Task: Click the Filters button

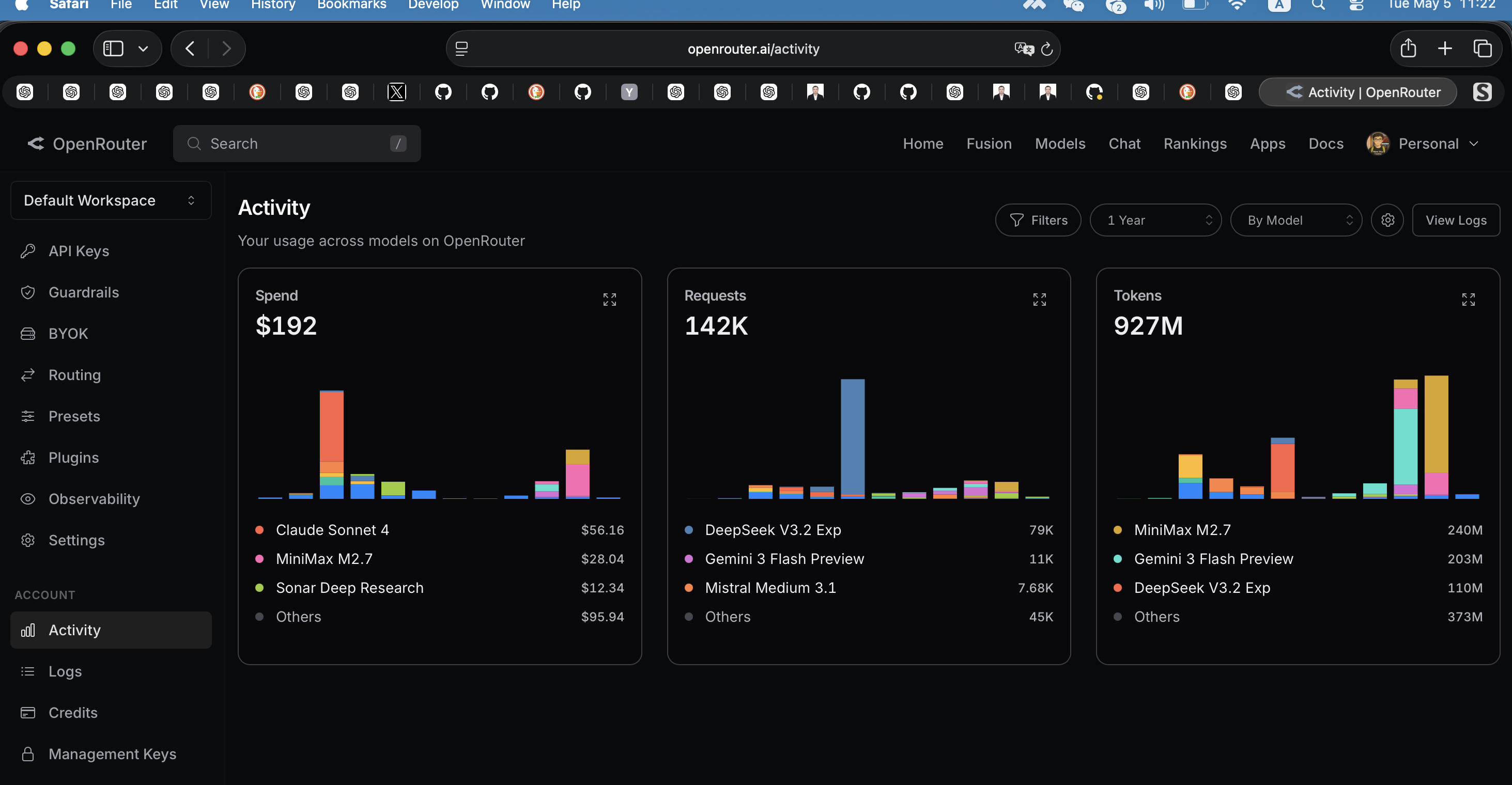Action: (1038, 220)
